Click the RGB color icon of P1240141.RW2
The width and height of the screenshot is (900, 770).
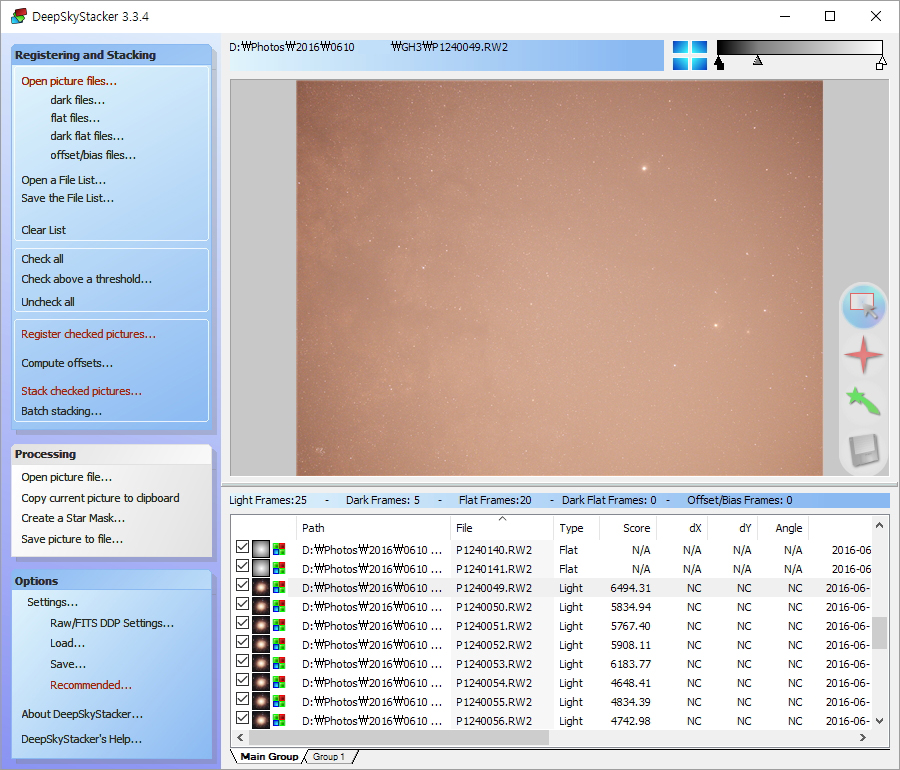click(279, 568)
